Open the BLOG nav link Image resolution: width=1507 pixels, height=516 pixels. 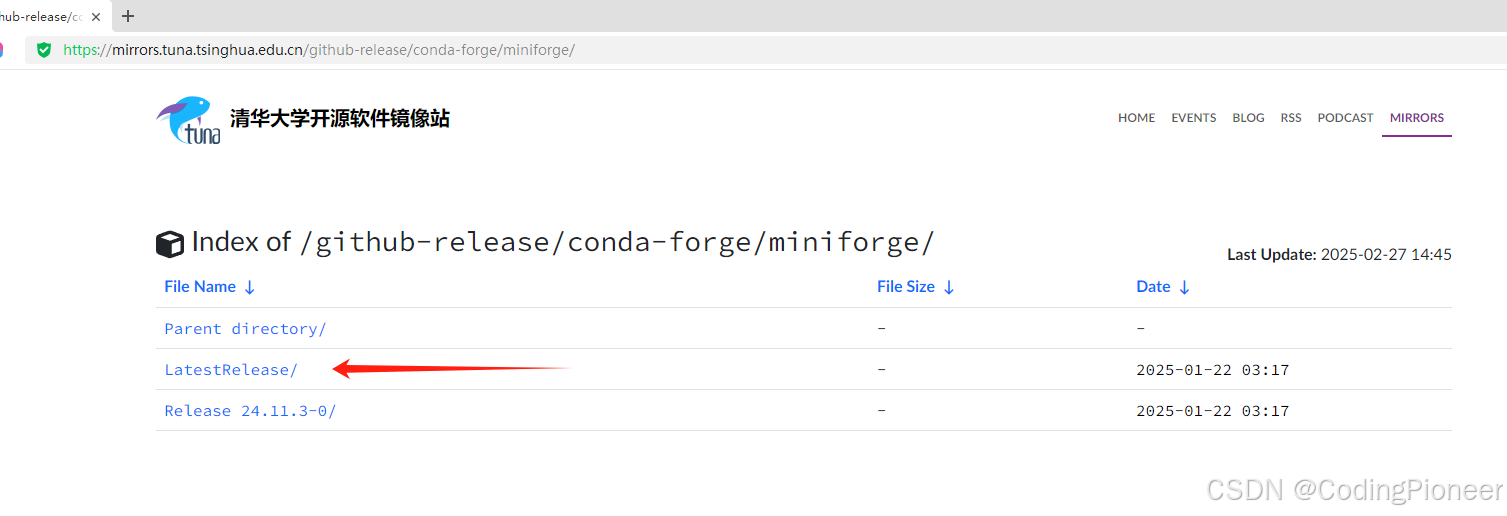1248,118
